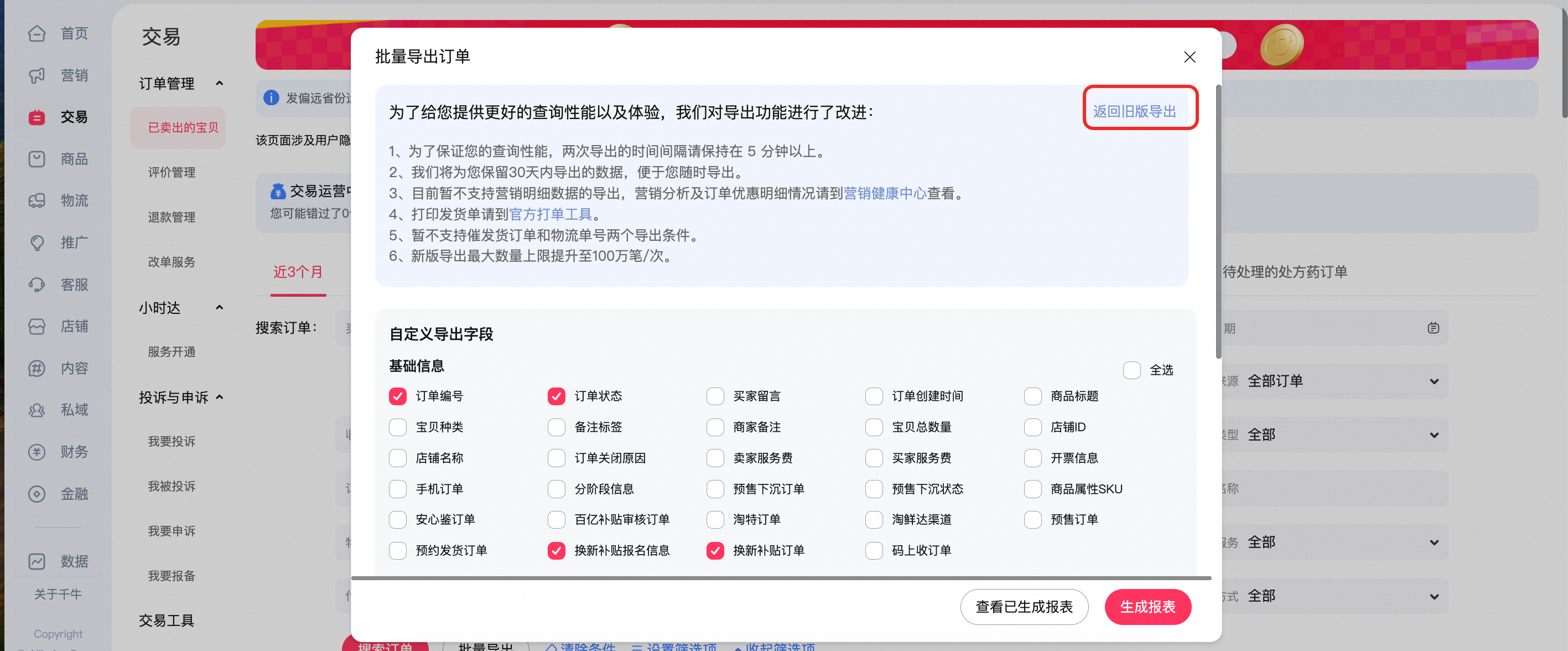The width and height of the screenshot is (1568, 651).
Task: Open the 官方打单工具 link
Action: tap(551, 214)
